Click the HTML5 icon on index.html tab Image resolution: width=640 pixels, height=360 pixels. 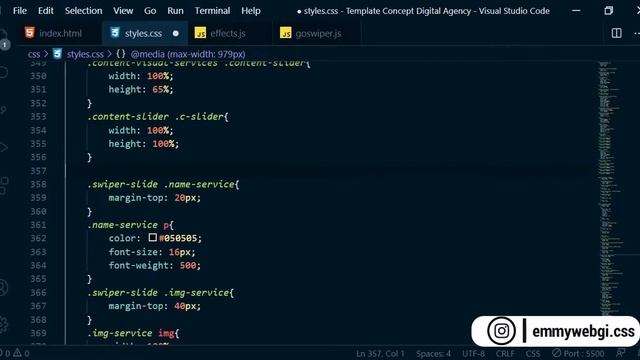point(29,33)
